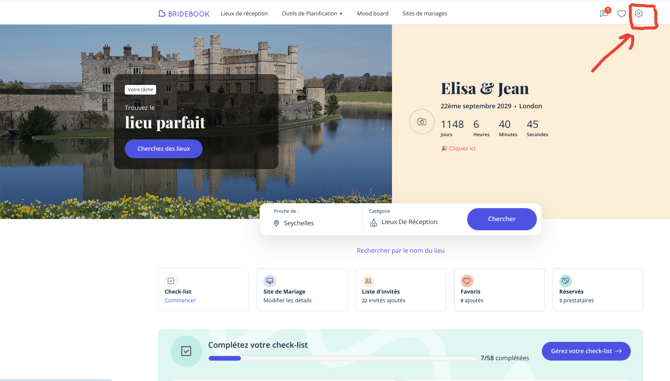Click the checklist round checkmark icon

point(186,351)
